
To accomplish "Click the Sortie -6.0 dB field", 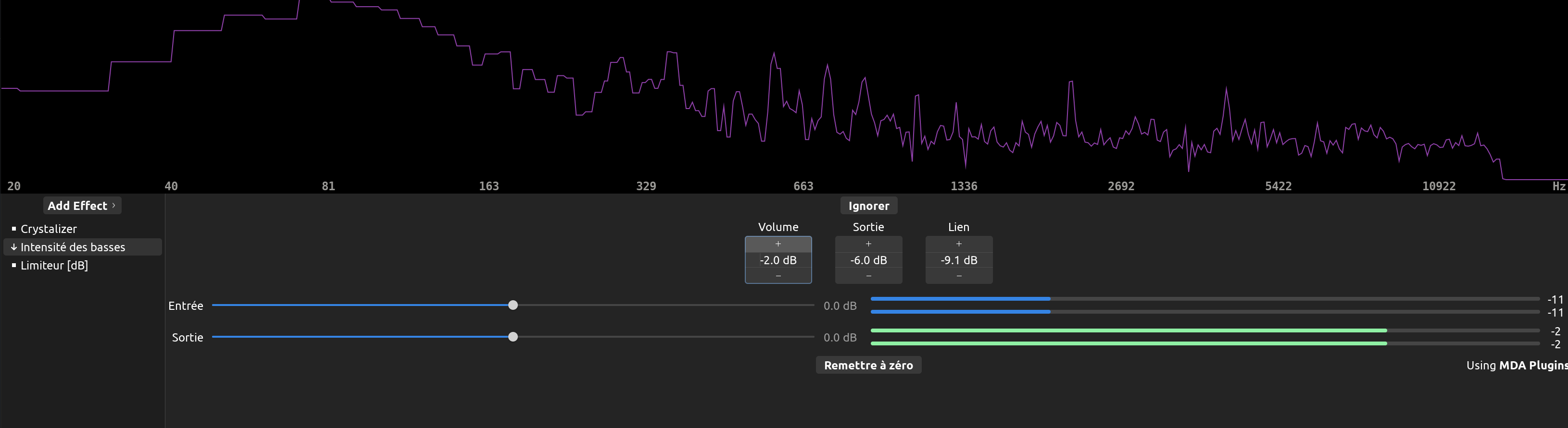I will [x=868, y=260].
